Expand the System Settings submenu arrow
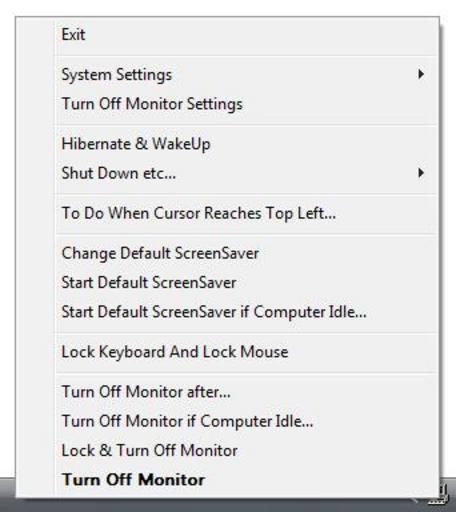The image size is (456, 512). (421, 74)
